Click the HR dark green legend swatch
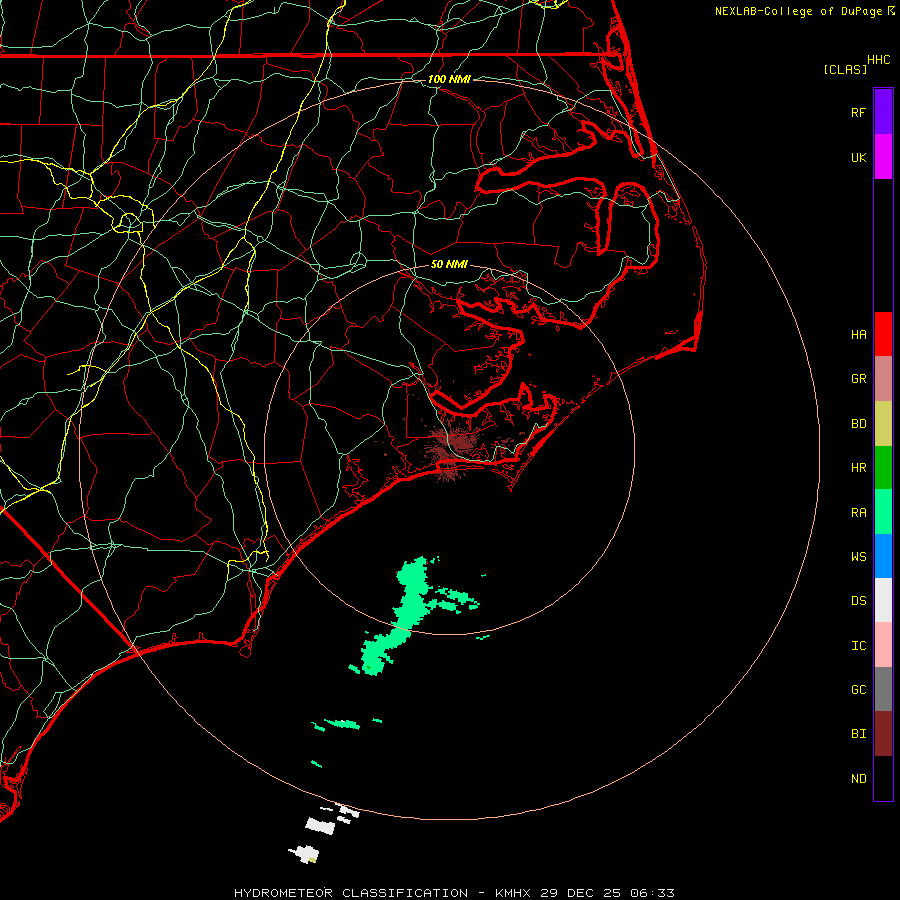Viewport: 900px width, 900px height. click(x=883, y=467)
